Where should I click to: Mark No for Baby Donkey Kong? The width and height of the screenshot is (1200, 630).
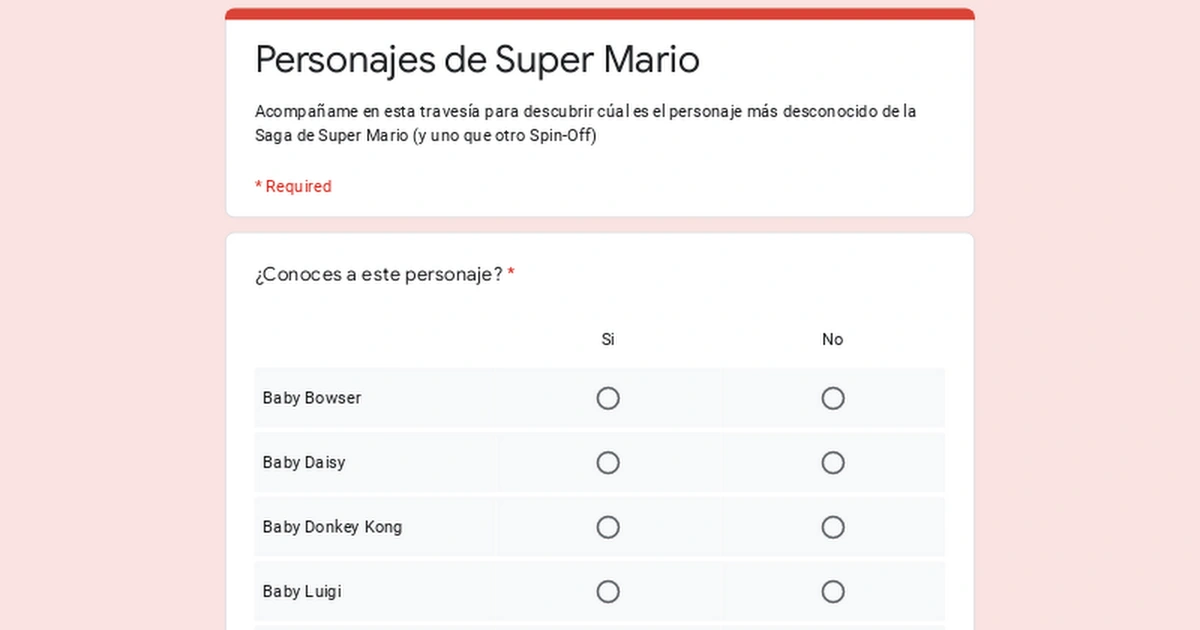(x=833, y=528)
